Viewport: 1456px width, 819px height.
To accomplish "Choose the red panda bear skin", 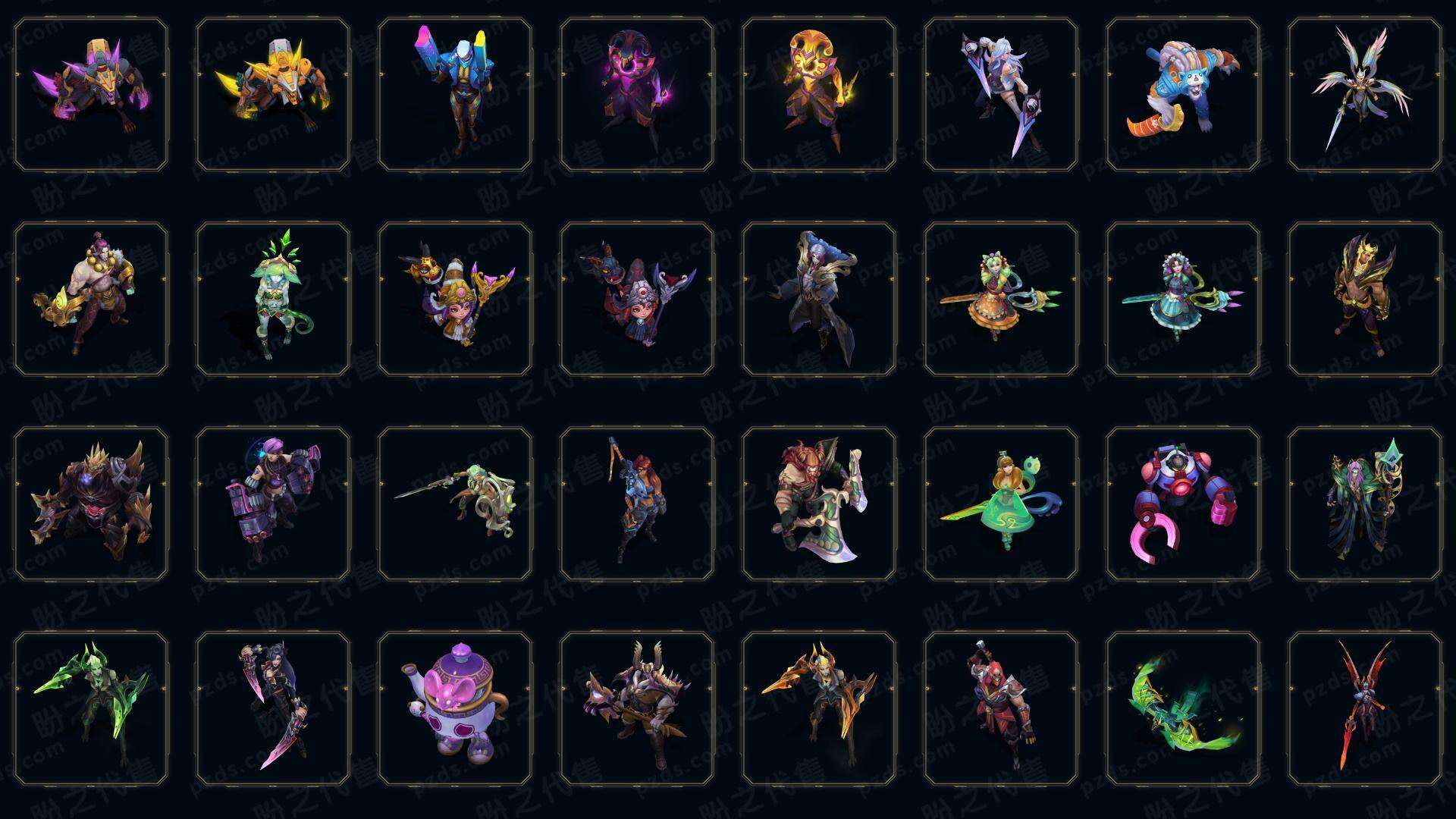I will (1183, 95).
